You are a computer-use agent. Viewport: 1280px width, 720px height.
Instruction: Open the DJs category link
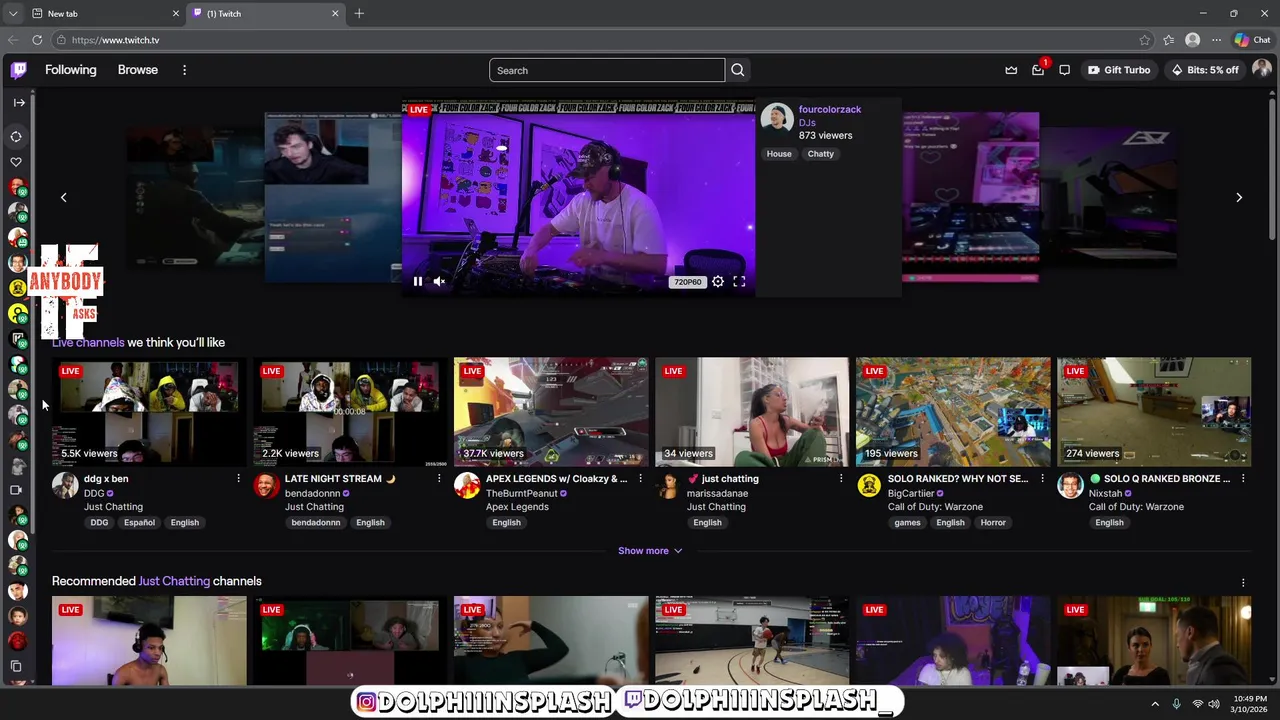point(807,122)
